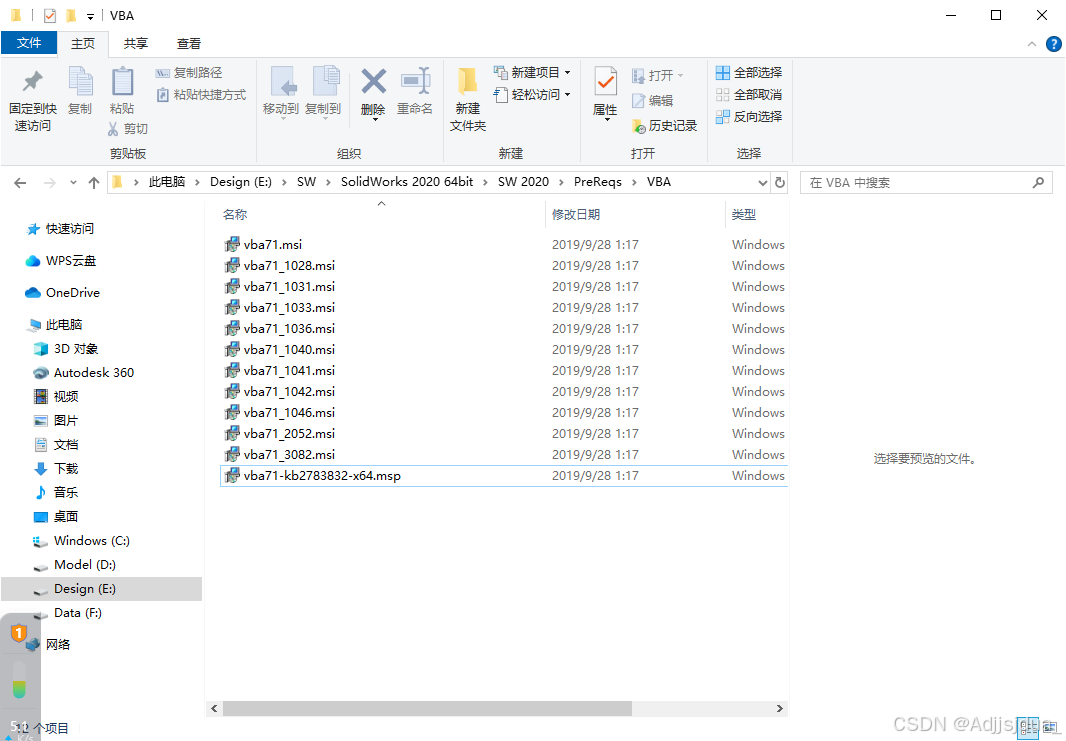Click Copy Path (复制路径)

click(x=189, y=73)
